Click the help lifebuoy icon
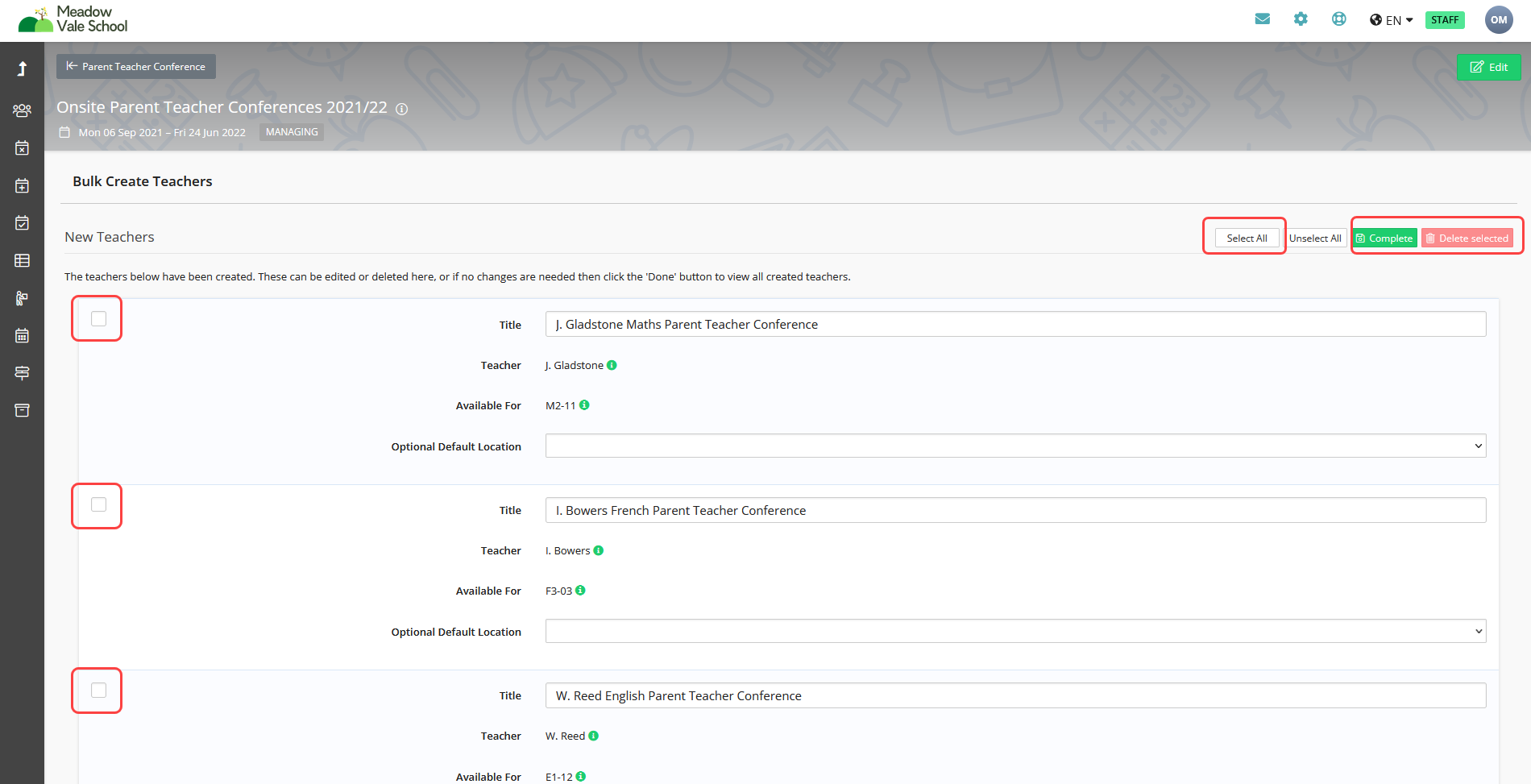 coord(1338,19)
